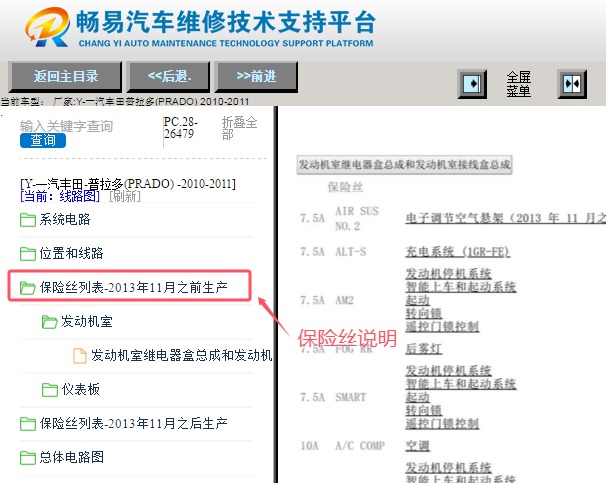Expand the 仪表板 subfolder
Image resolution: width=606 pixels, height=483 pixels.
coord(80,389)
